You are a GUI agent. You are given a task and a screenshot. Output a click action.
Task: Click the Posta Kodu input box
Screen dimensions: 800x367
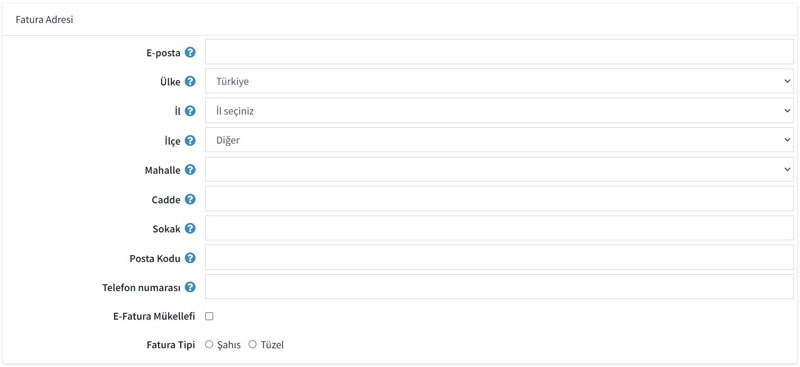click(x=499, y=257)
